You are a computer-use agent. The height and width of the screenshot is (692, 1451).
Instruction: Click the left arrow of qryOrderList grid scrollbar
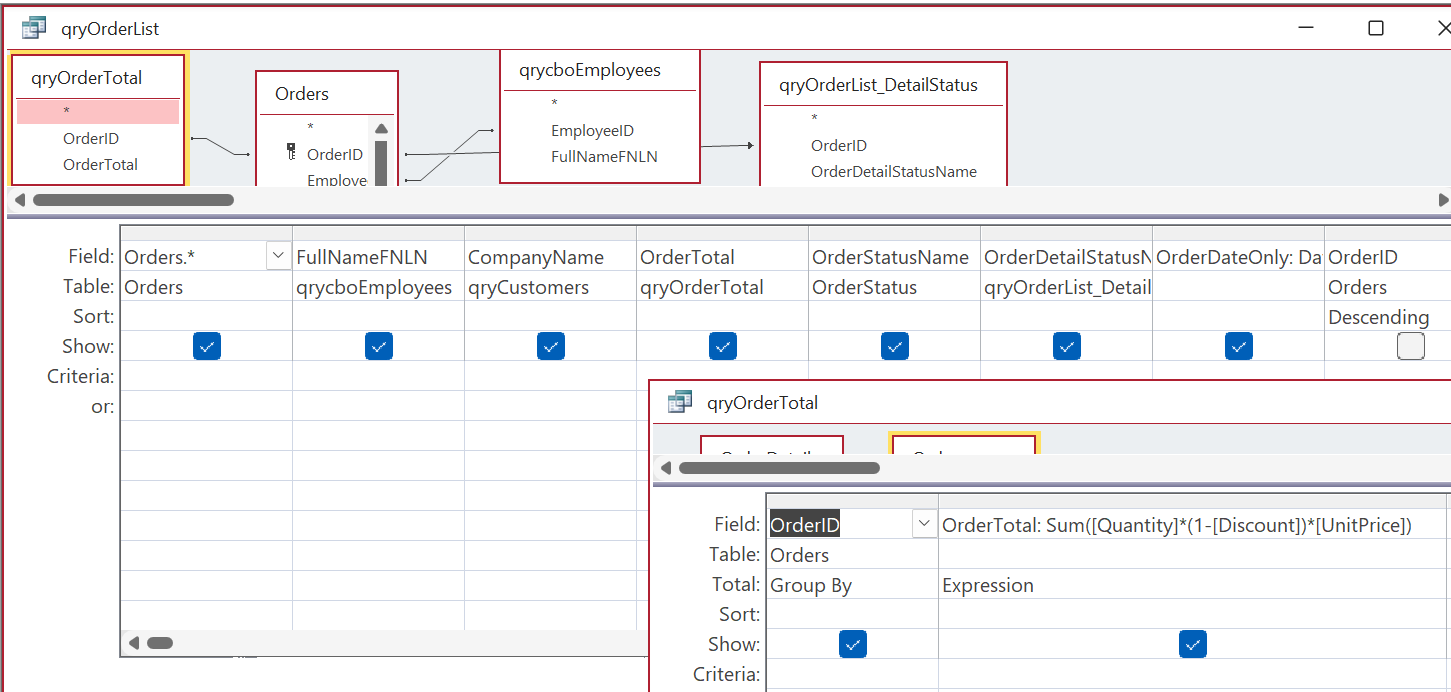(134, 643)
